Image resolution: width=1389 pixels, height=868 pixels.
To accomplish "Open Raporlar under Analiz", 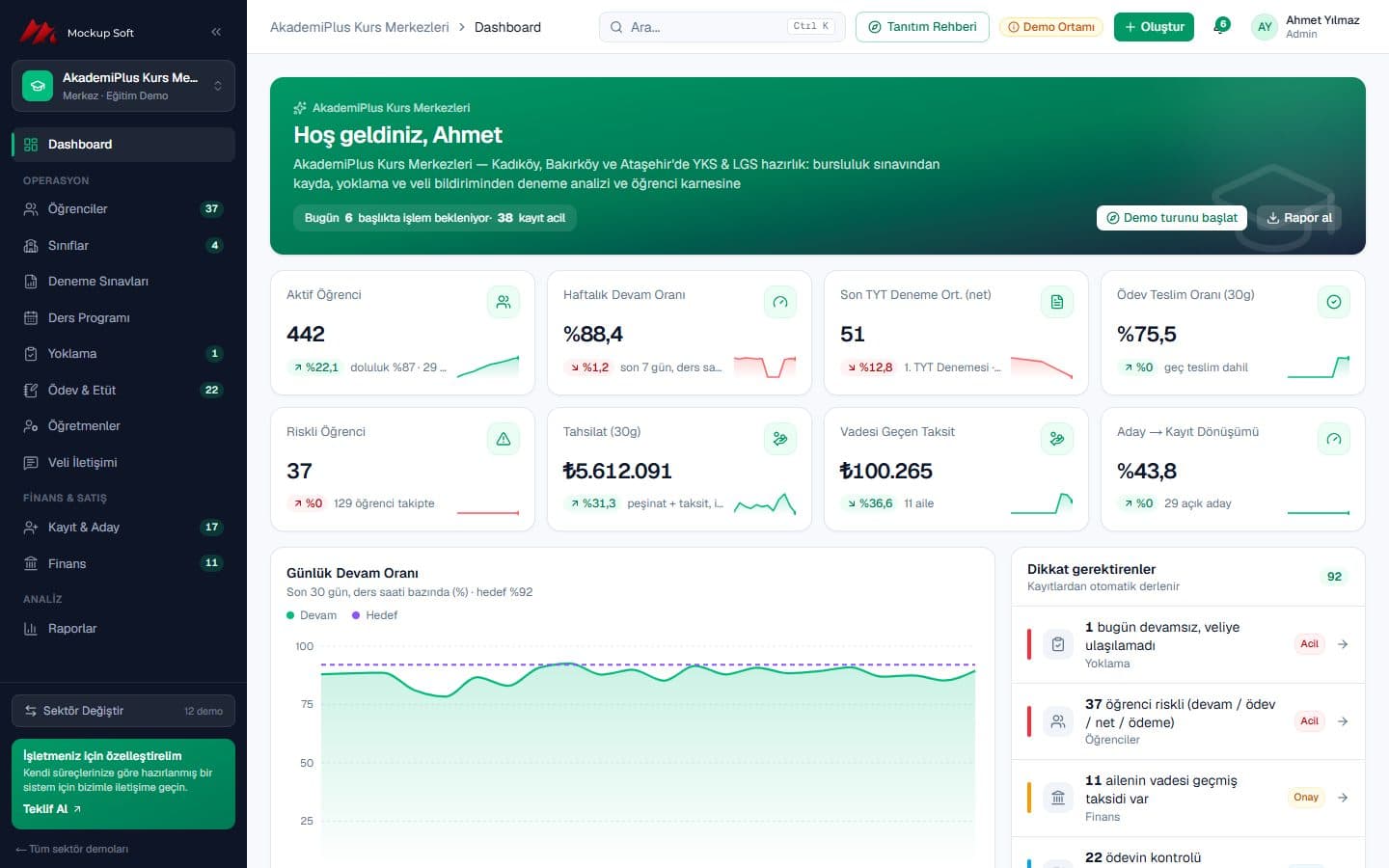I will click(123, 629).
